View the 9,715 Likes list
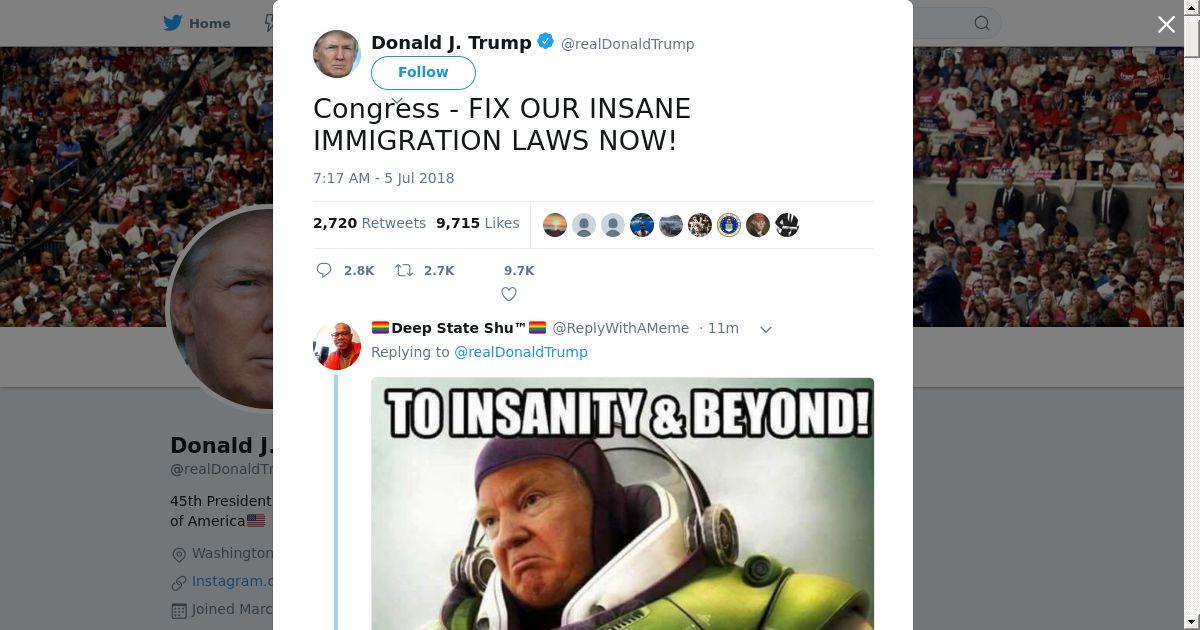 pyautogui.click(x=478, y=223)
